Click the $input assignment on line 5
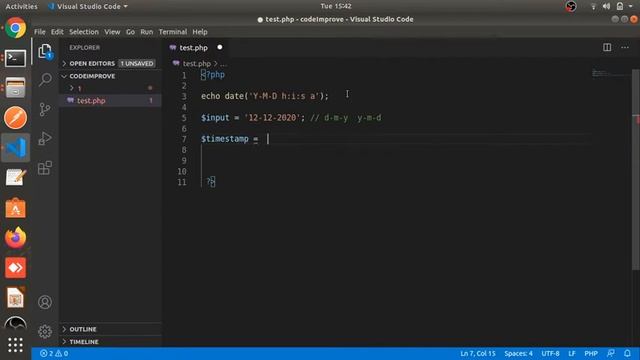 click(x=253, y=118)
